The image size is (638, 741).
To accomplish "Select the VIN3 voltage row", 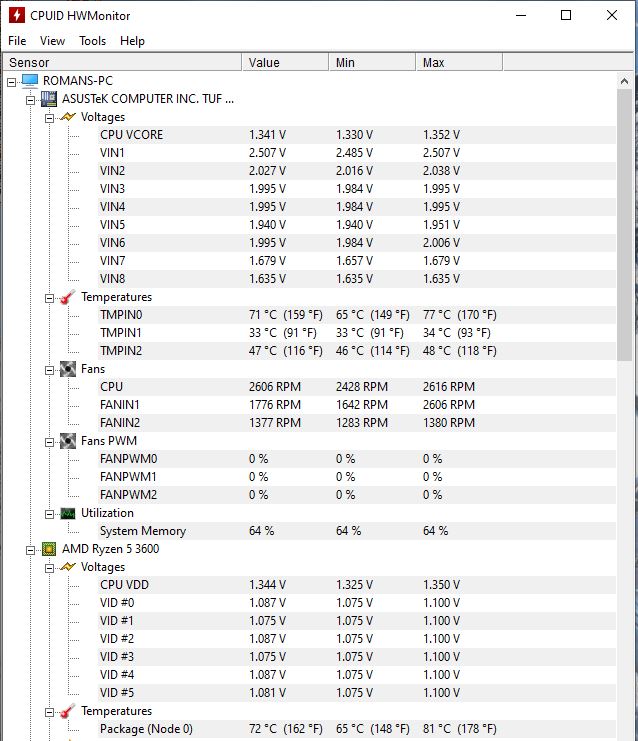I will coord(357,189).
